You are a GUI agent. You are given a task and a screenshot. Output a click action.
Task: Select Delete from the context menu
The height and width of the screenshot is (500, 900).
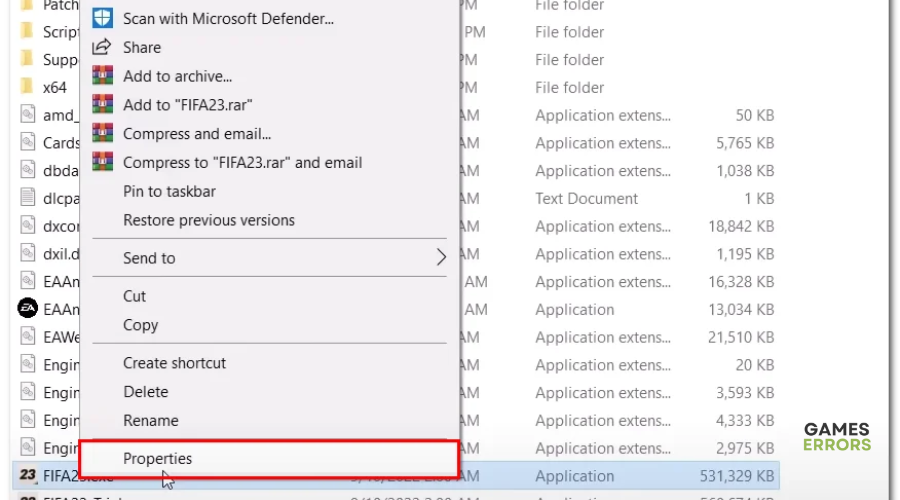(146, 392)
